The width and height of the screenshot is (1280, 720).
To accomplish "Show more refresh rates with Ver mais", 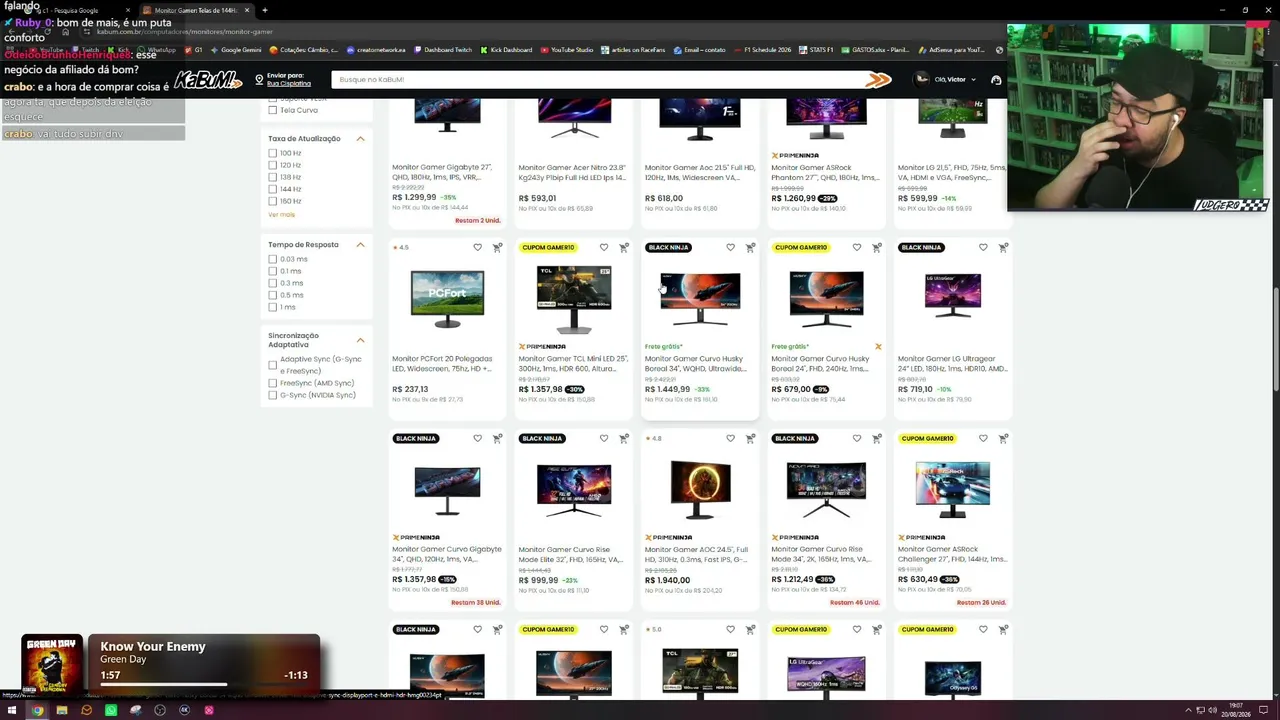I will click(281, 215).
